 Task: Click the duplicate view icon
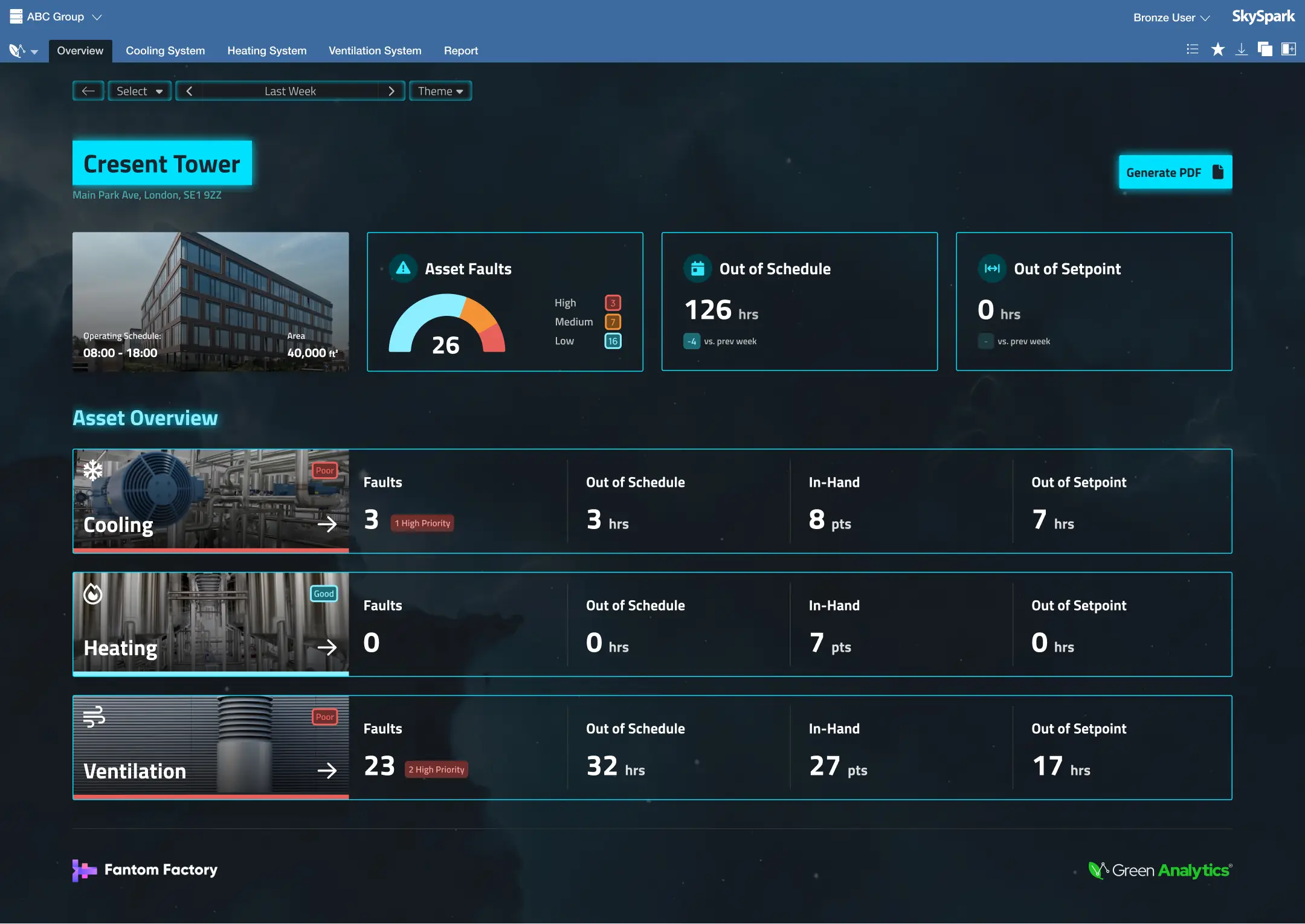(x=1265, y=50)
